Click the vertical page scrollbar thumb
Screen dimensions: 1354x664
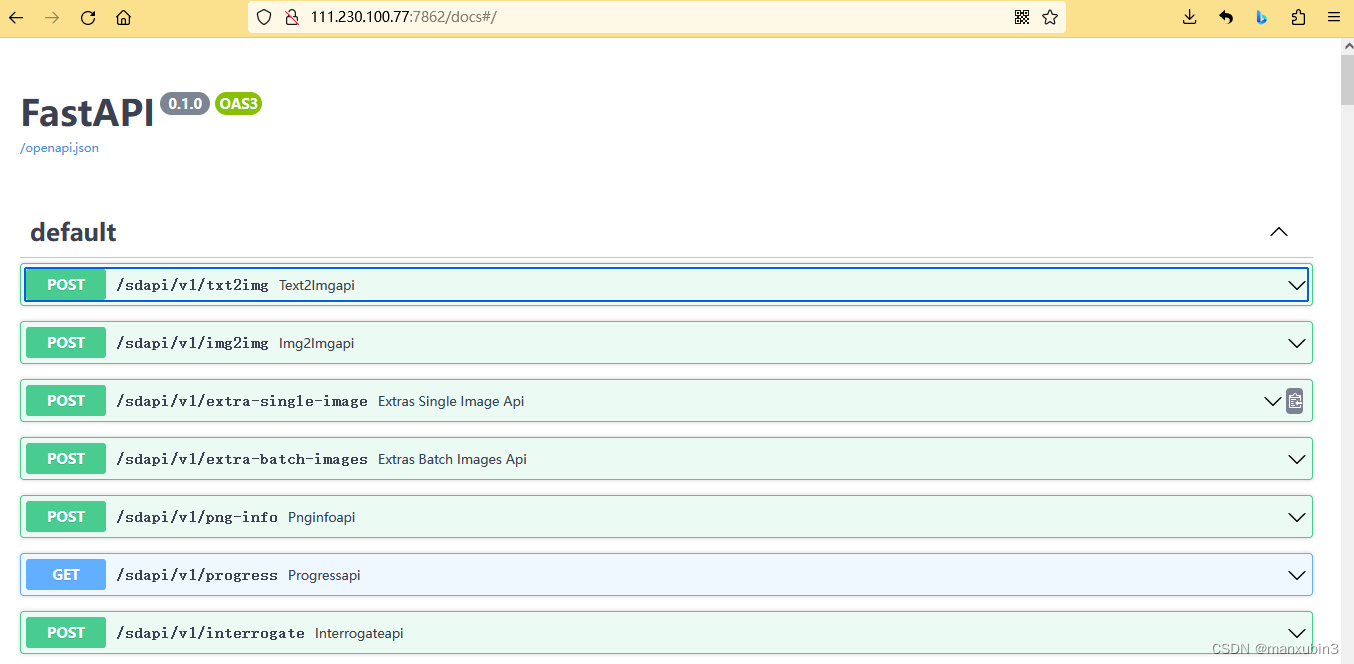(1346, 80)
